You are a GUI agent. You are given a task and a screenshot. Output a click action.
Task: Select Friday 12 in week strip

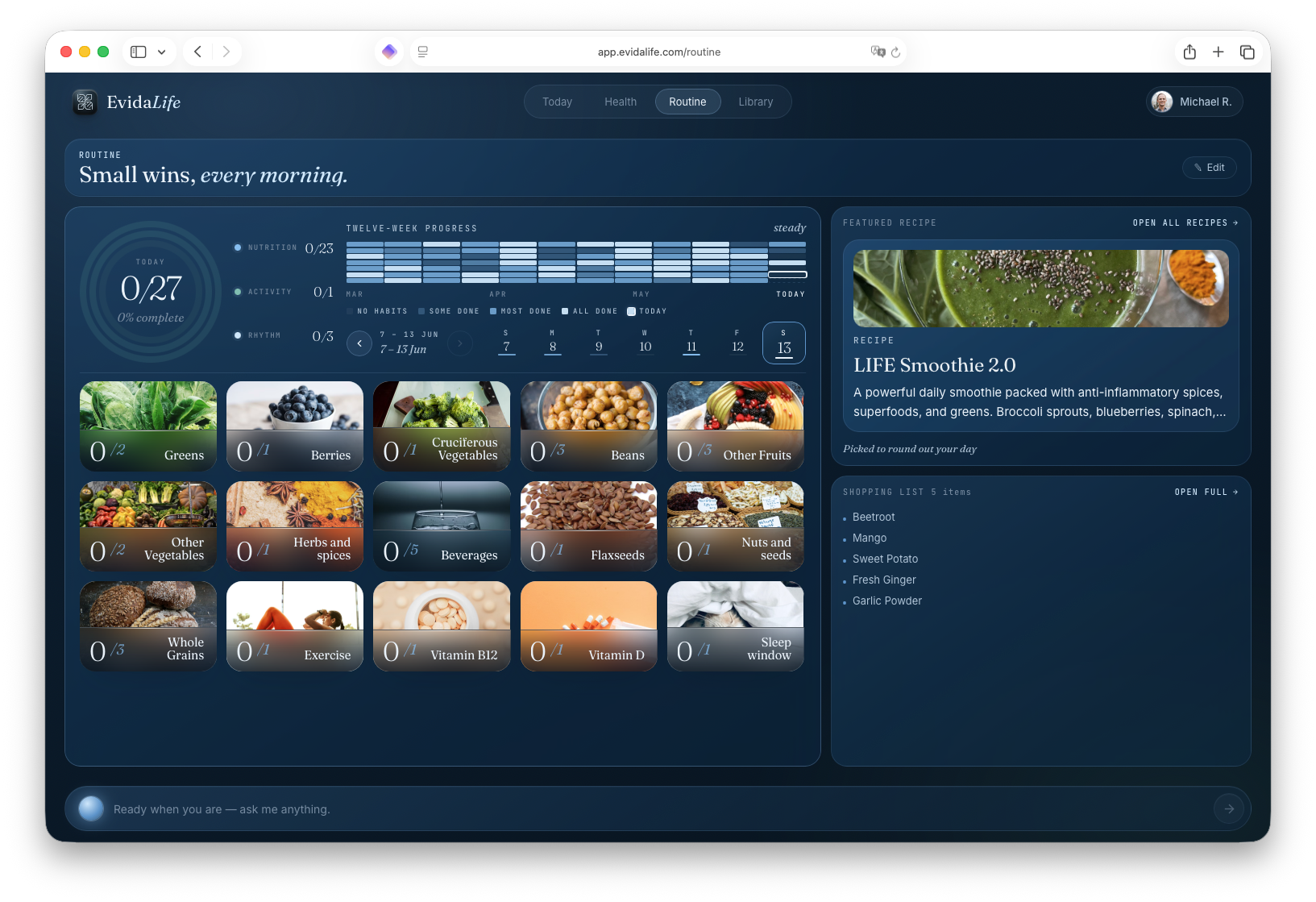pyautogui.click(x=737, y=343)
